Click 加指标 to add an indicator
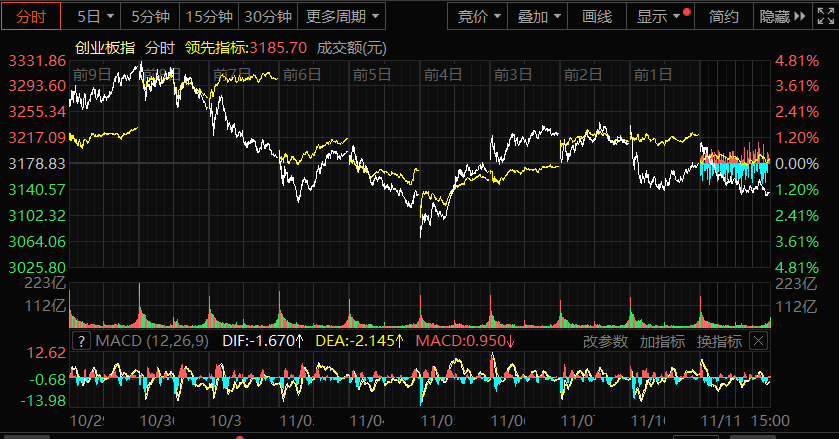 coord(662,342)
